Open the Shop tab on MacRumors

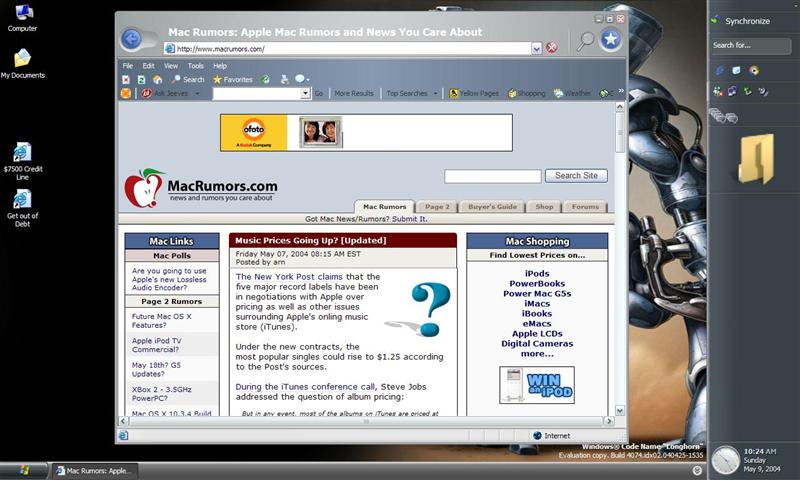click(544, 207)
